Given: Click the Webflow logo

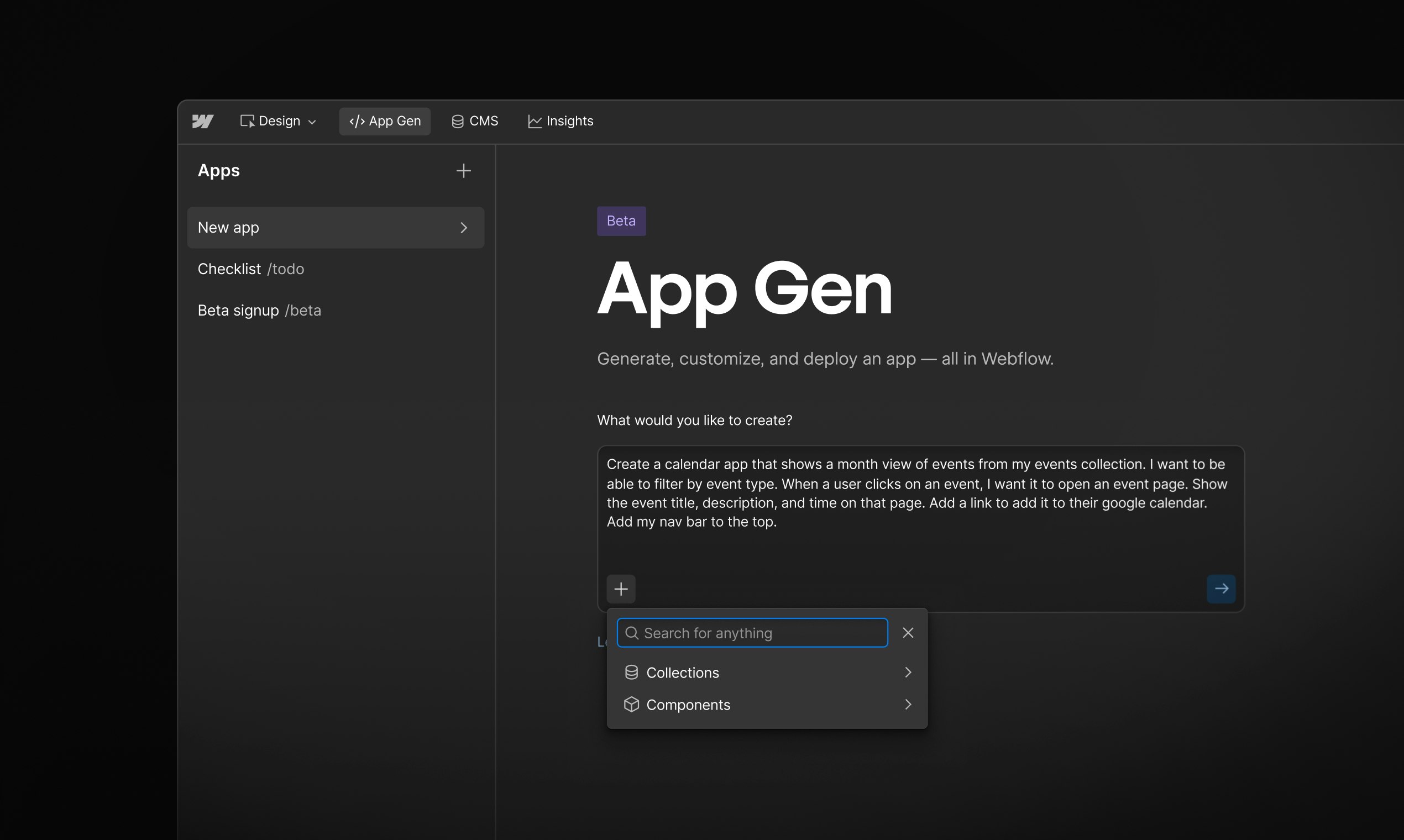Looking at the screenshot, I should point(203,121).
